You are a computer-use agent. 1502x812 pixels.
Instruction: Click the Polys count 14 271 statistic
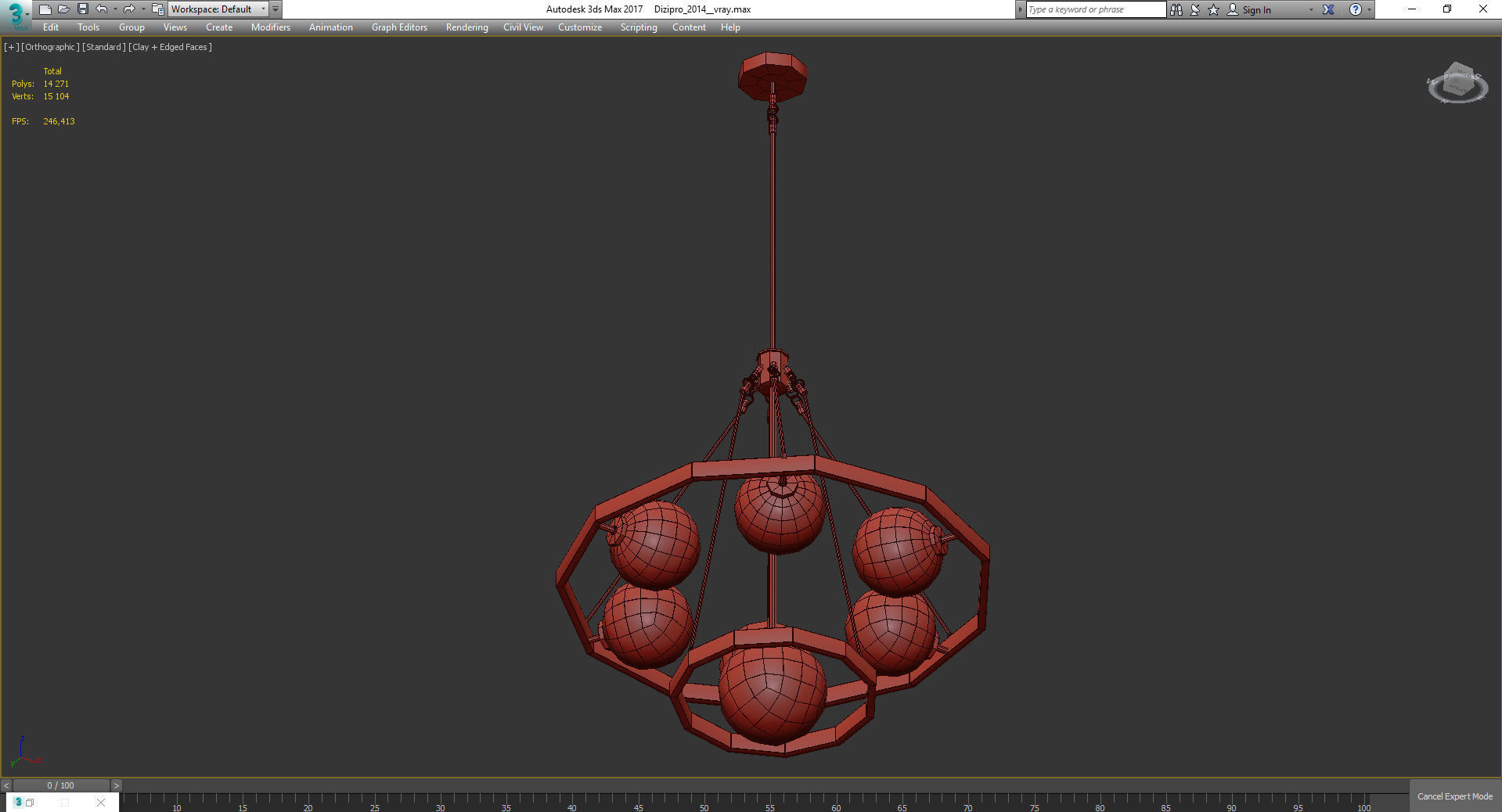coord(56,84)
